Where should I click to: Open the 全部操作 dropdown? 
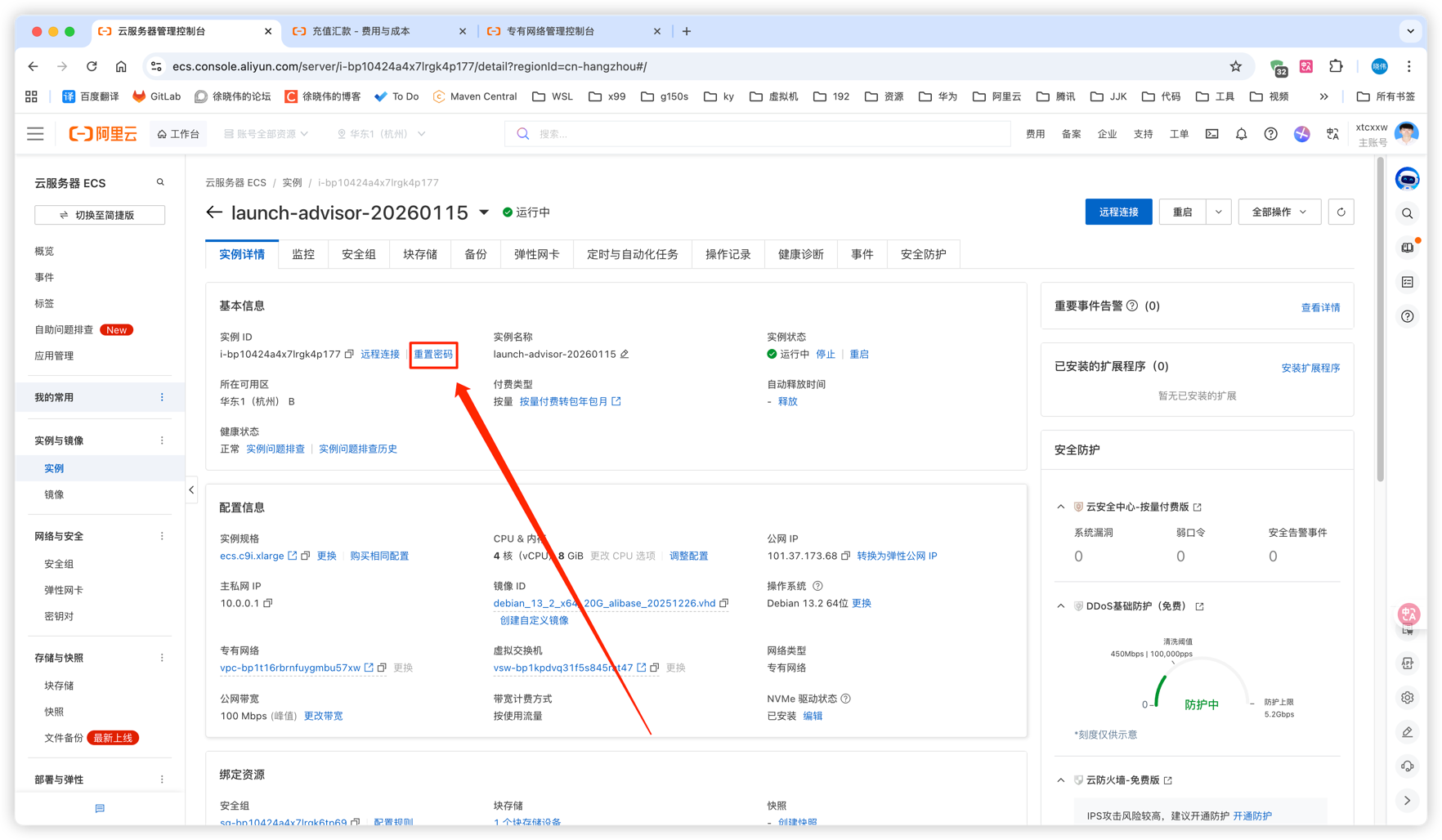[1279, 212]
